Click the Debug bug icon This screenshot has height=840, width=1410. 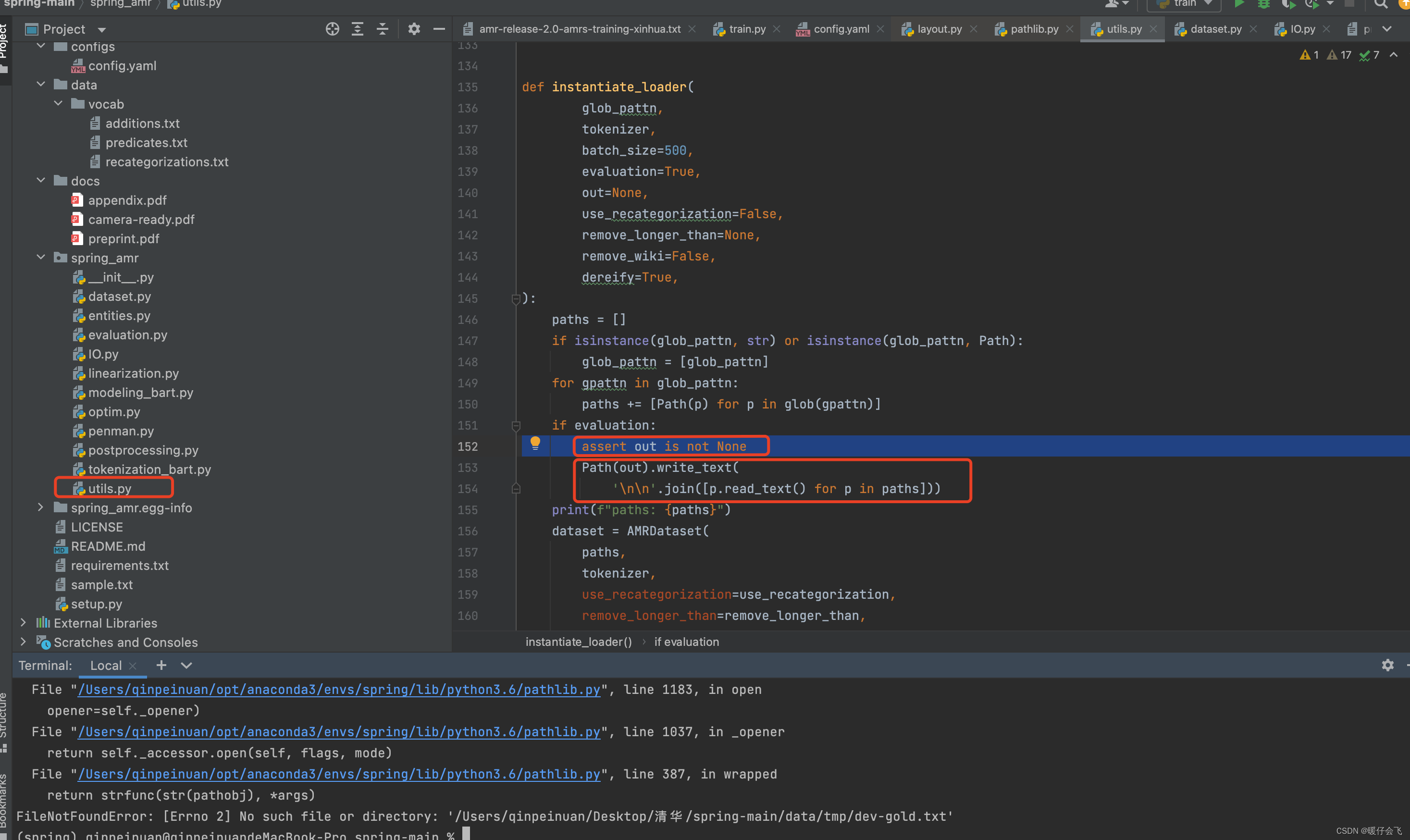click(1263, 4)
